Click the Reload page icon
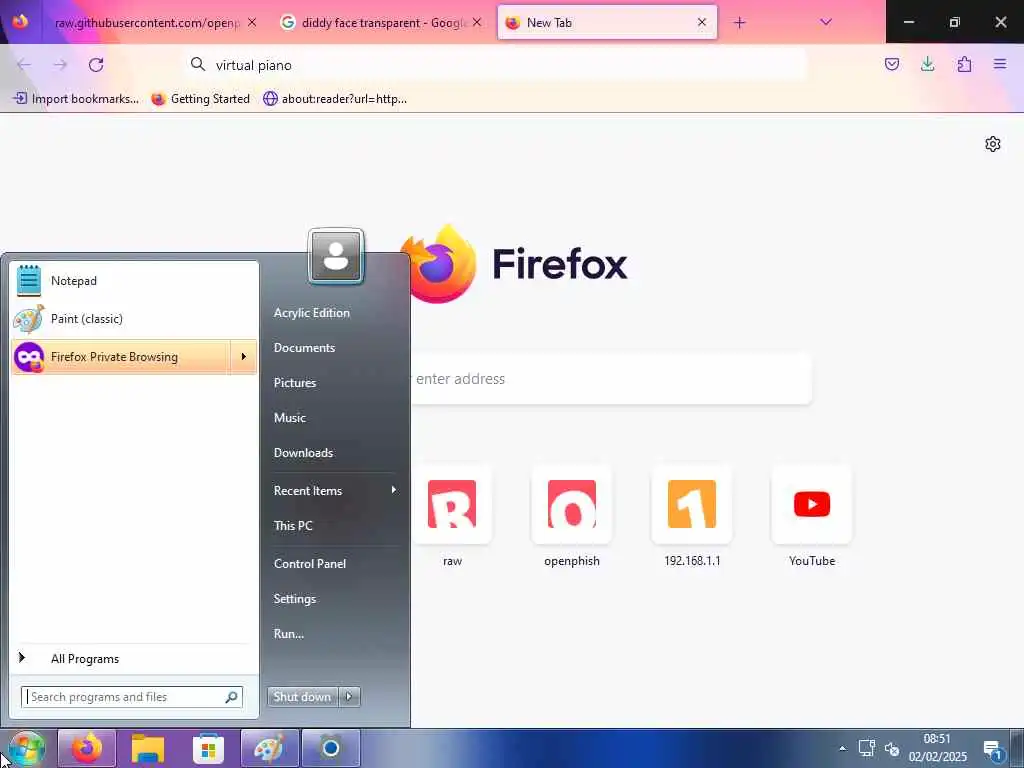Viewport: 1024px width, 768px height. [96, 65]
